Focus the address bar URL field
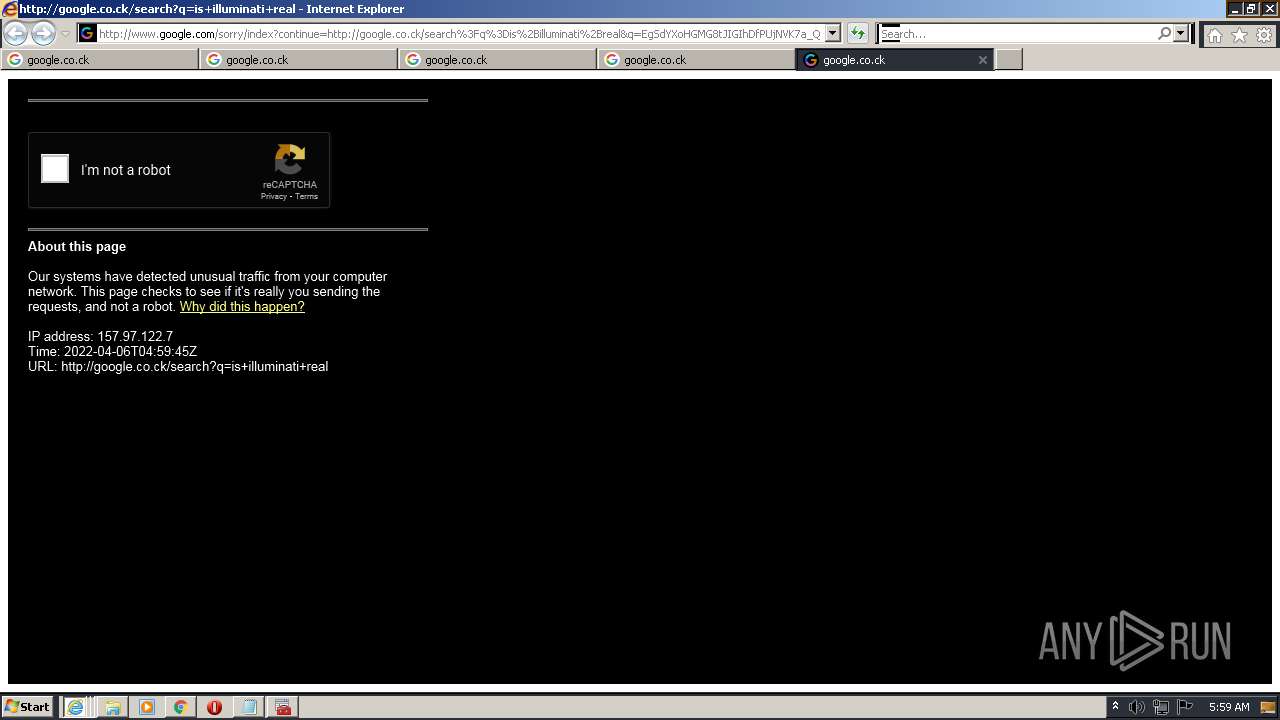The width and height of the screenshot is (1280, 720). tap(460, 33)
